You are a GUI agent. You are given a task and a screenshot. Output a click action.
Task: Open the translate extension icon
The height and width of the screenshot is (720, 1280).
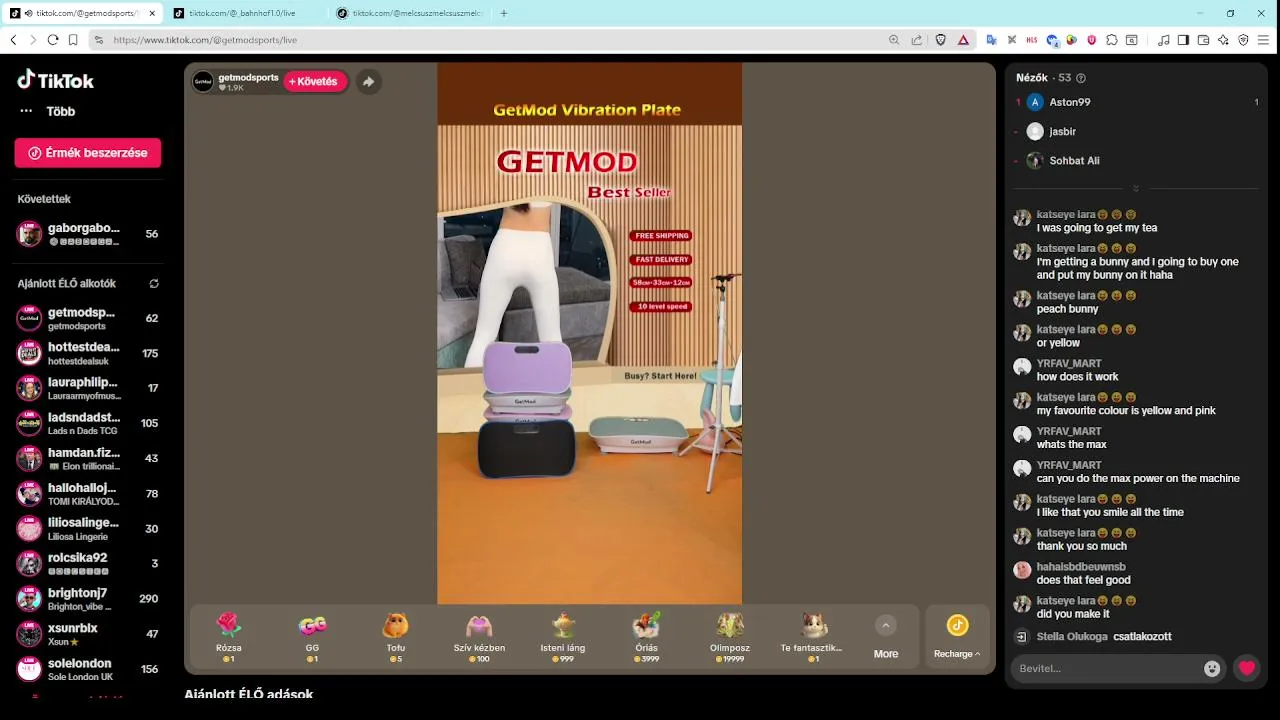coord(991,40)
